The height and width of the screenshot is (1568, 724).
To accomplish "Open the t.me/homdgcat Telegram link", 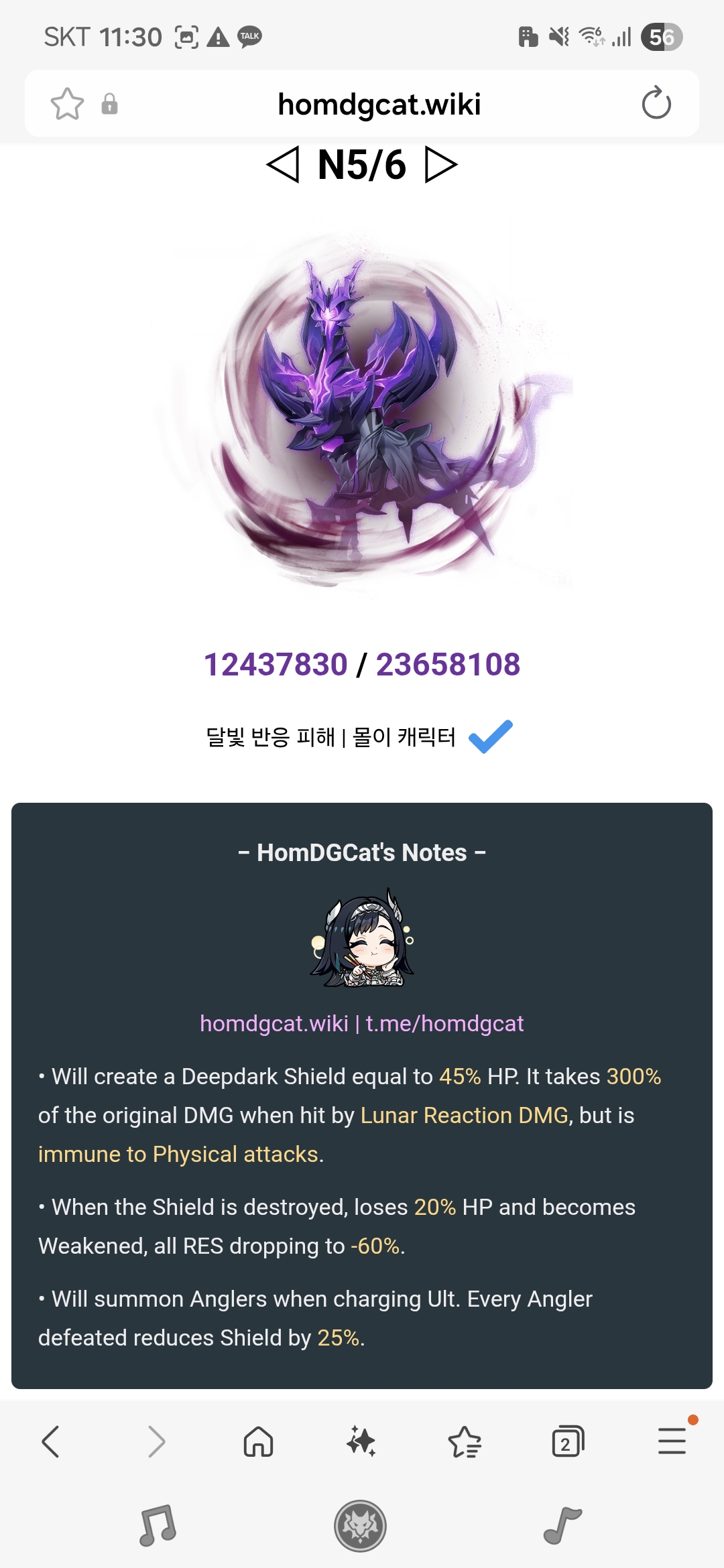I will pyautogui.click(x=444, y=1023).
